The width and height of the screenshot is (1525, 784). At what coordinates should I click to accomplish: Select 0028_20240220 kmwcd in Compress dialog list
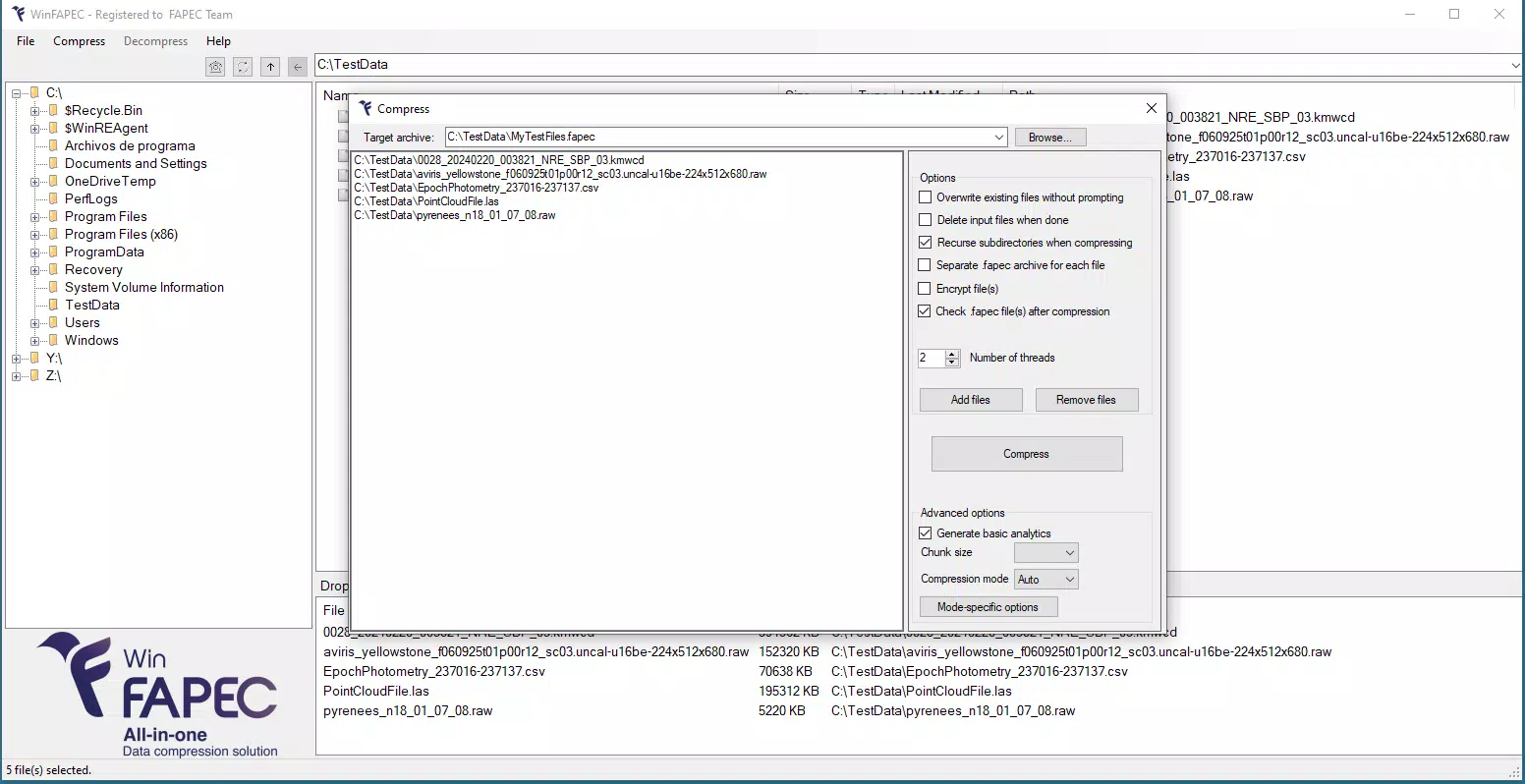[499, 160]
